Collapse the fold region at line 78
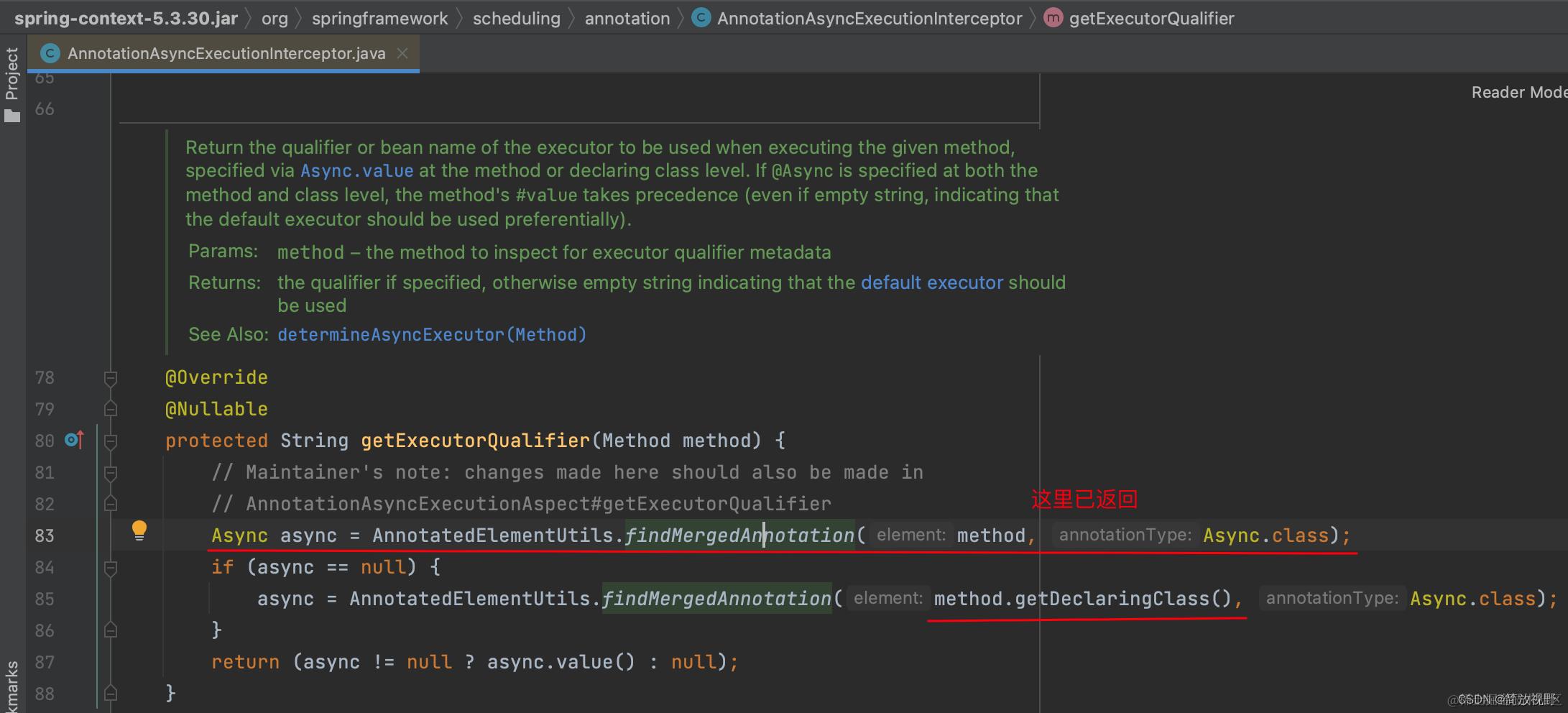This screenshot has width=1568, height=713. pyautogui.click(x=111, y=377)
